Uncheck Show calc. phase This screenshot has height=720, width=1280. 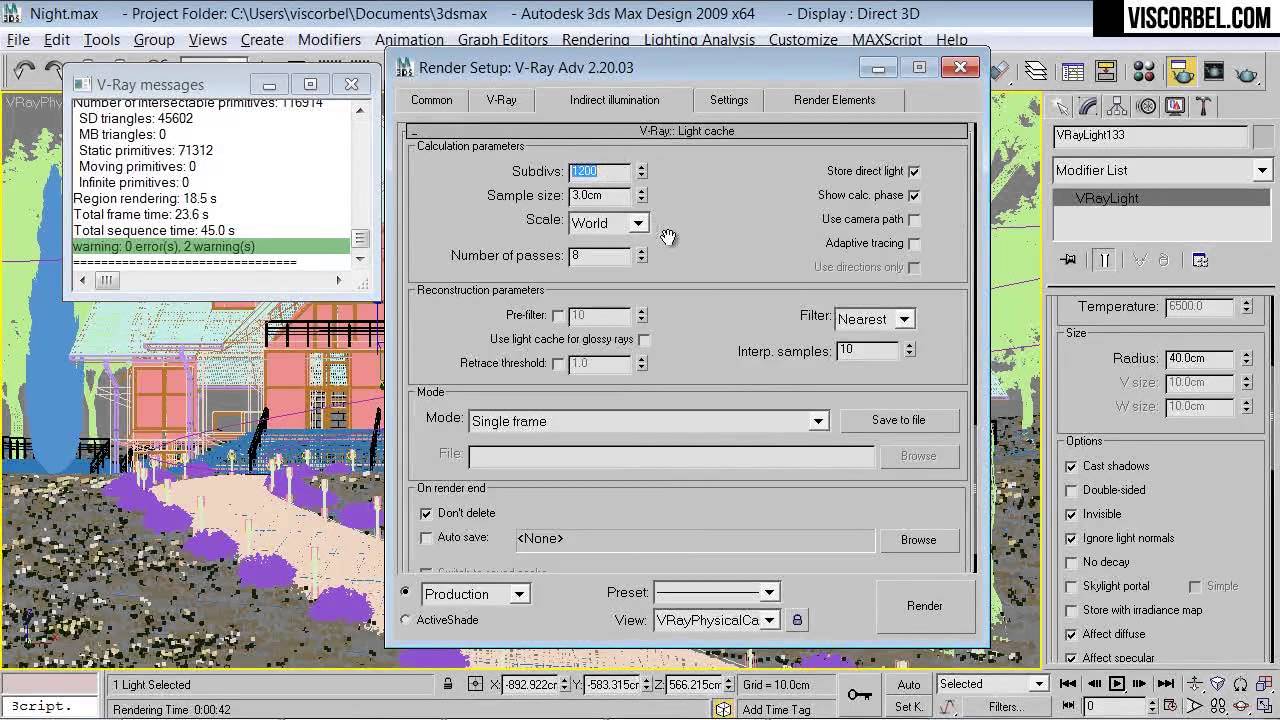coord(914,195)
